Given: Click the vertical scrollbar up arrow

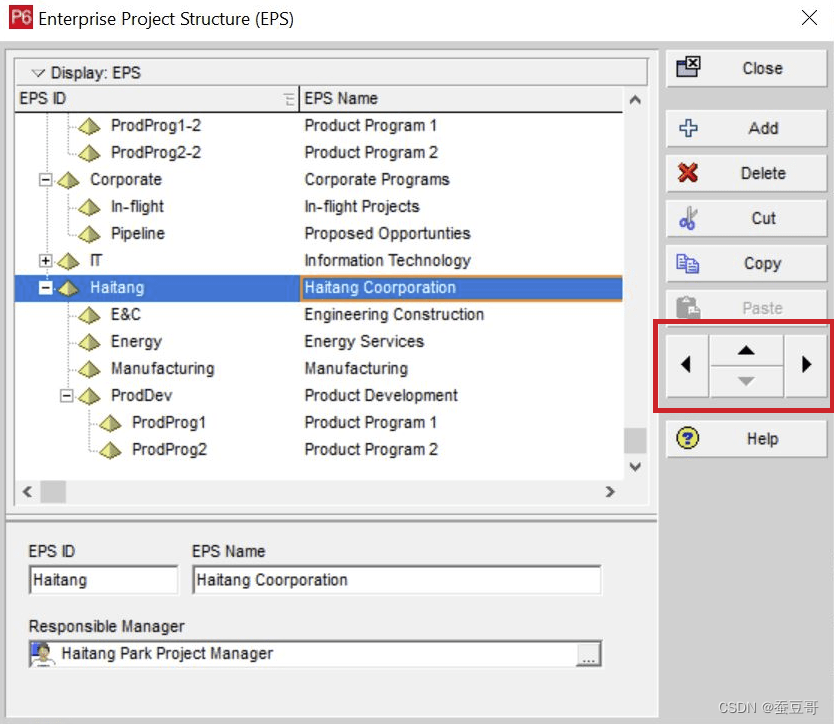Looking at the screenshot, I should [635, 99].
